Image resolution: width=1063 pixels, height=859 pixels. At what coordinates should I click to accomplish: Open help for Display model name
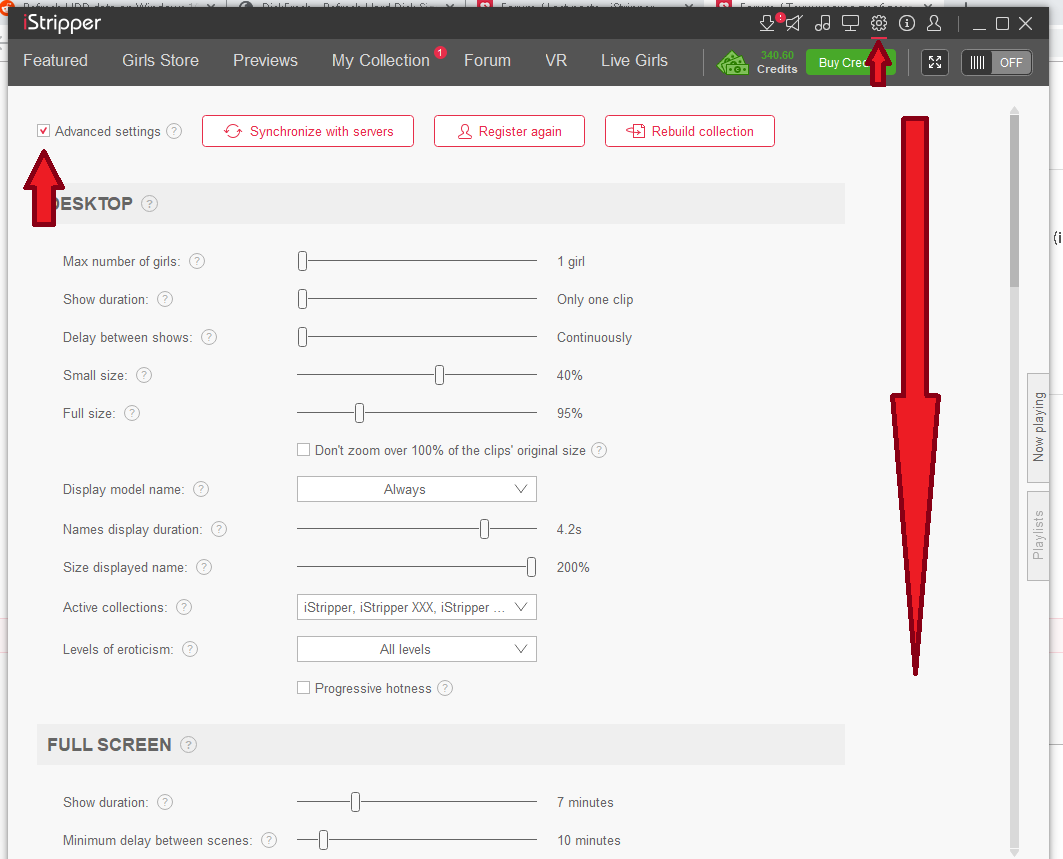click(201, 489)
